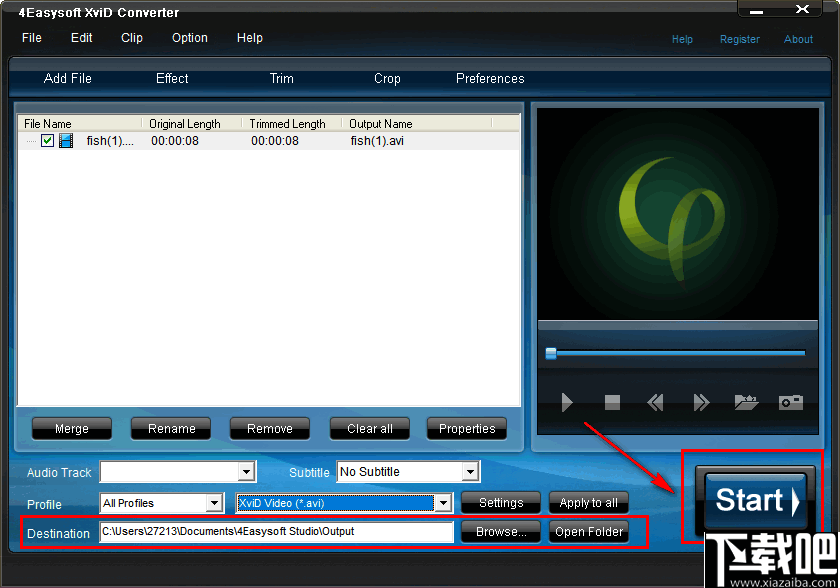Viewport: 840px width, 588px height.
Task: Expand the All Profiles dropdown
Action: click(x=213, y=503)
